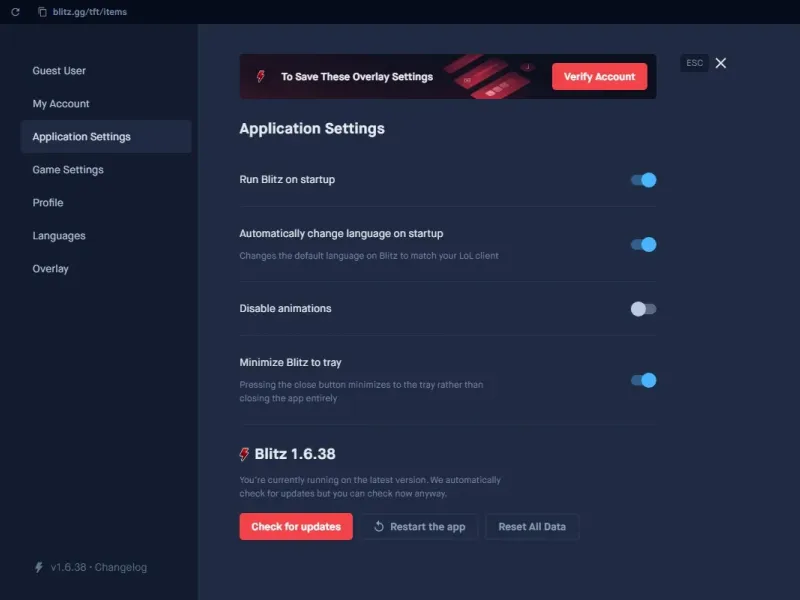Click 'Changes the default language' description
Viewport: 800px width, 600px height.
369,256
